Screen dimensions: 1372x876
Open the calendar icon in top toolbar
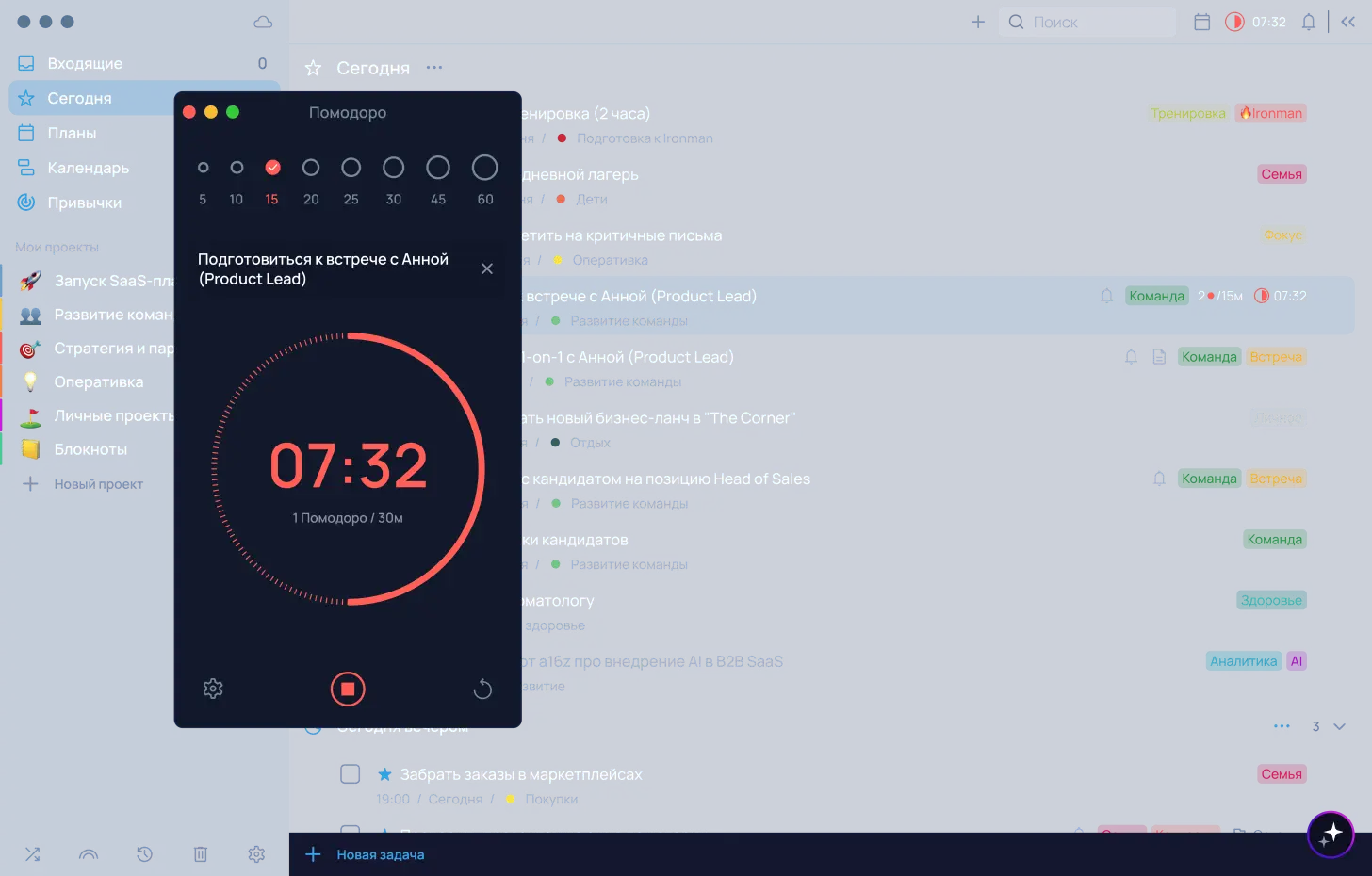[x=1201, y=22]
